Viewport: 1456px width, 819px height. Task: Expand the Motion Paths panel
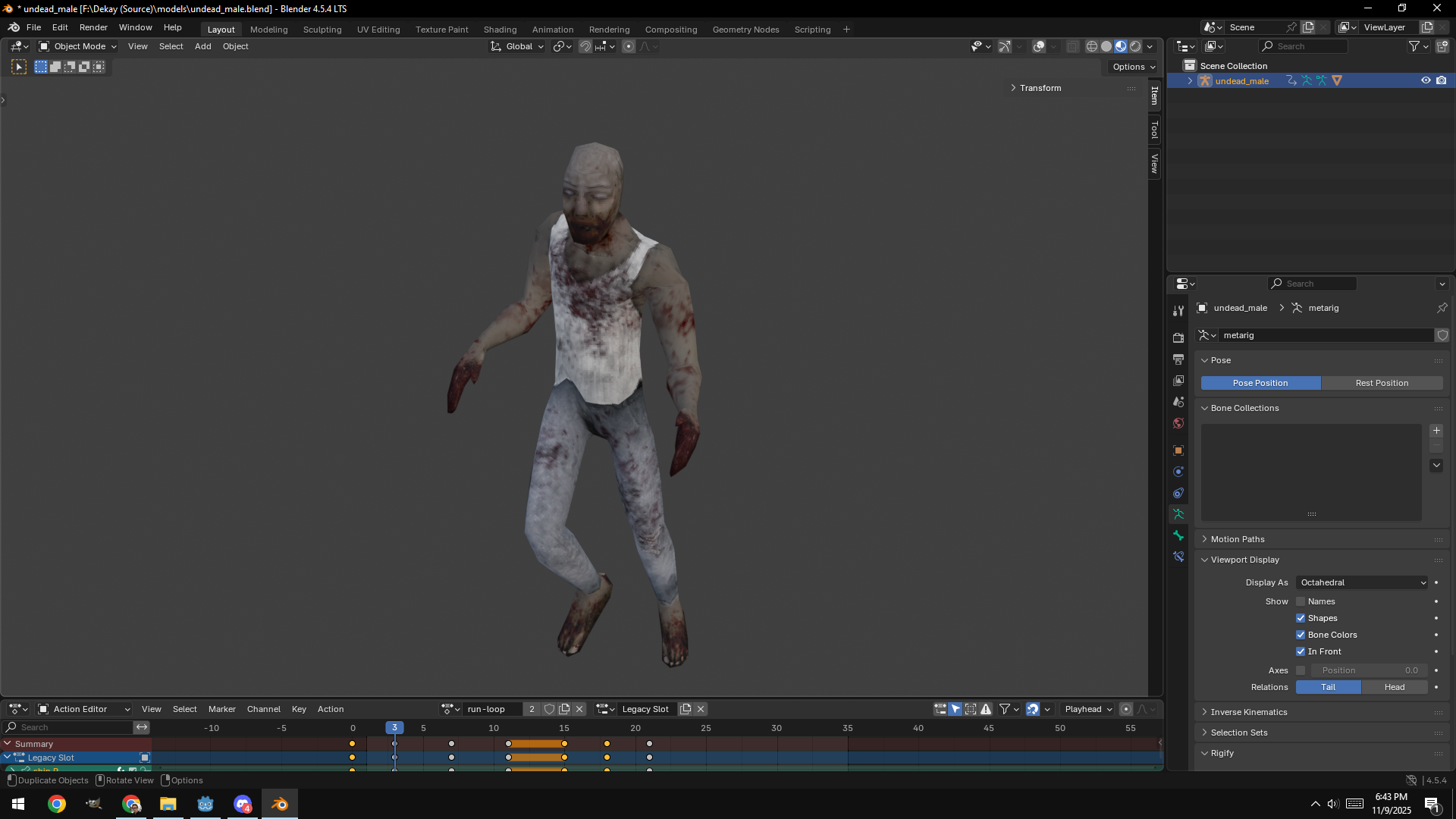pos(1237,539)
